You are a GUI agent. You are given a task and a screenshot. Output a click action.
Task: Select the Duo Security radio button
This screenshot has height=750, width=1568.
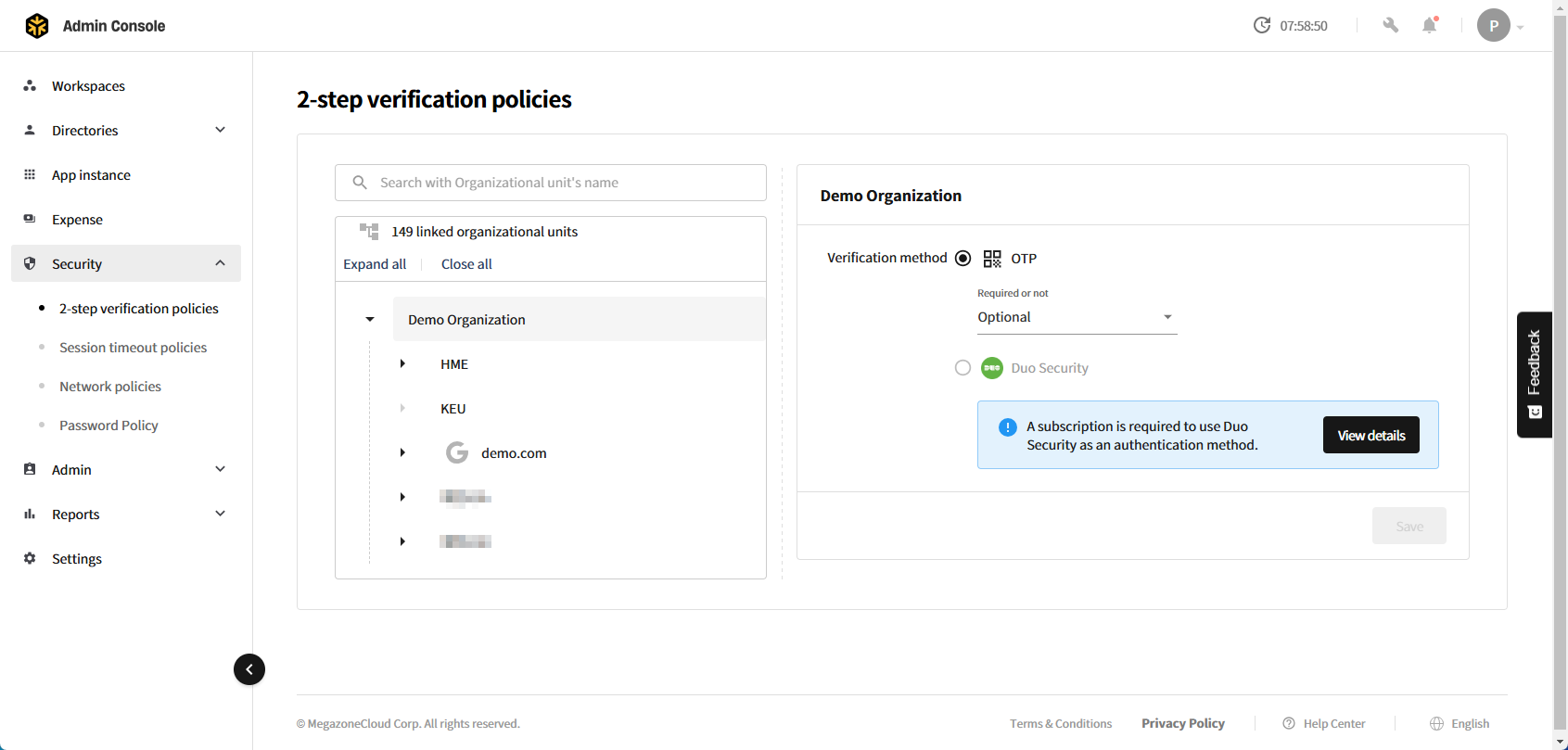click(963, 368)
